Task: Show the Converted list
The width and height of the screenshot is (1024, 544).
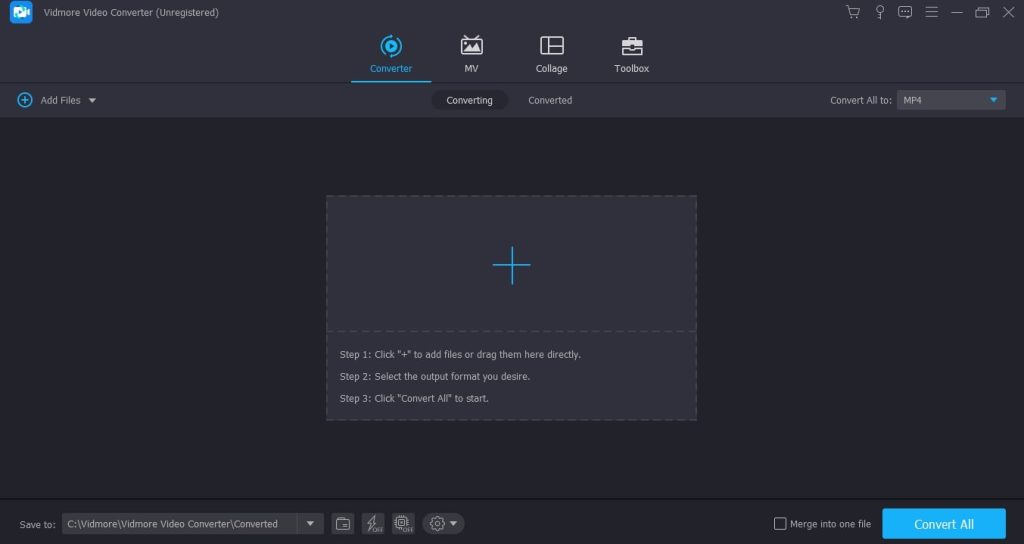Action: click(x=550, y=100)
